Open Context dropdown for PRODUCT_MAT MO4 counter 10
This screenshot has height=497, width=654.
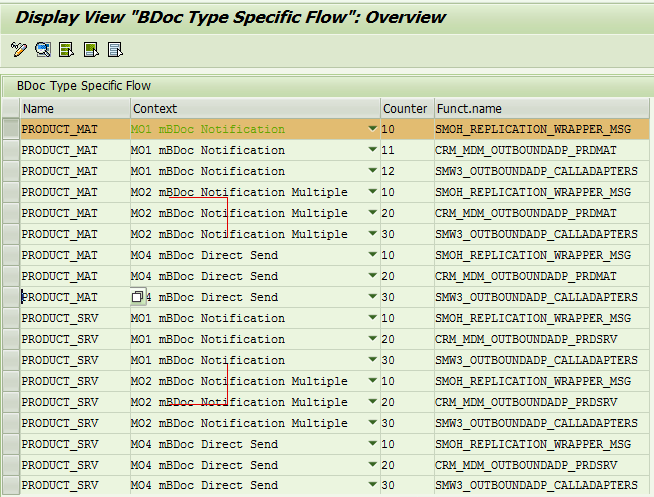point(372,254)
